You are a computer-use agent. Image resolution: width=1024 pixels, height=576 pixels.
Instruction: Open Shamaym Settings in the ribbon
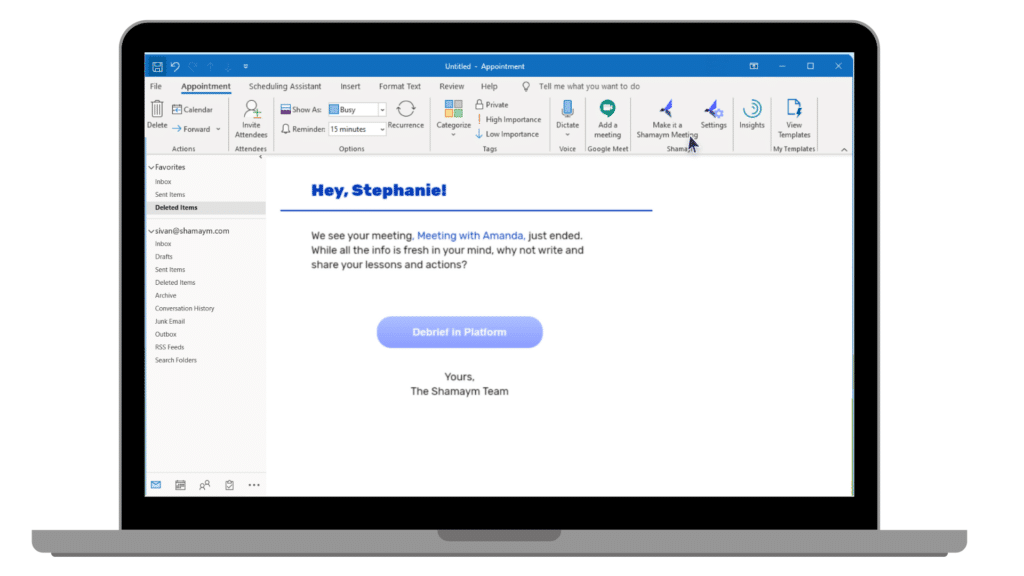pyautogui.click(x=713, y=114)
